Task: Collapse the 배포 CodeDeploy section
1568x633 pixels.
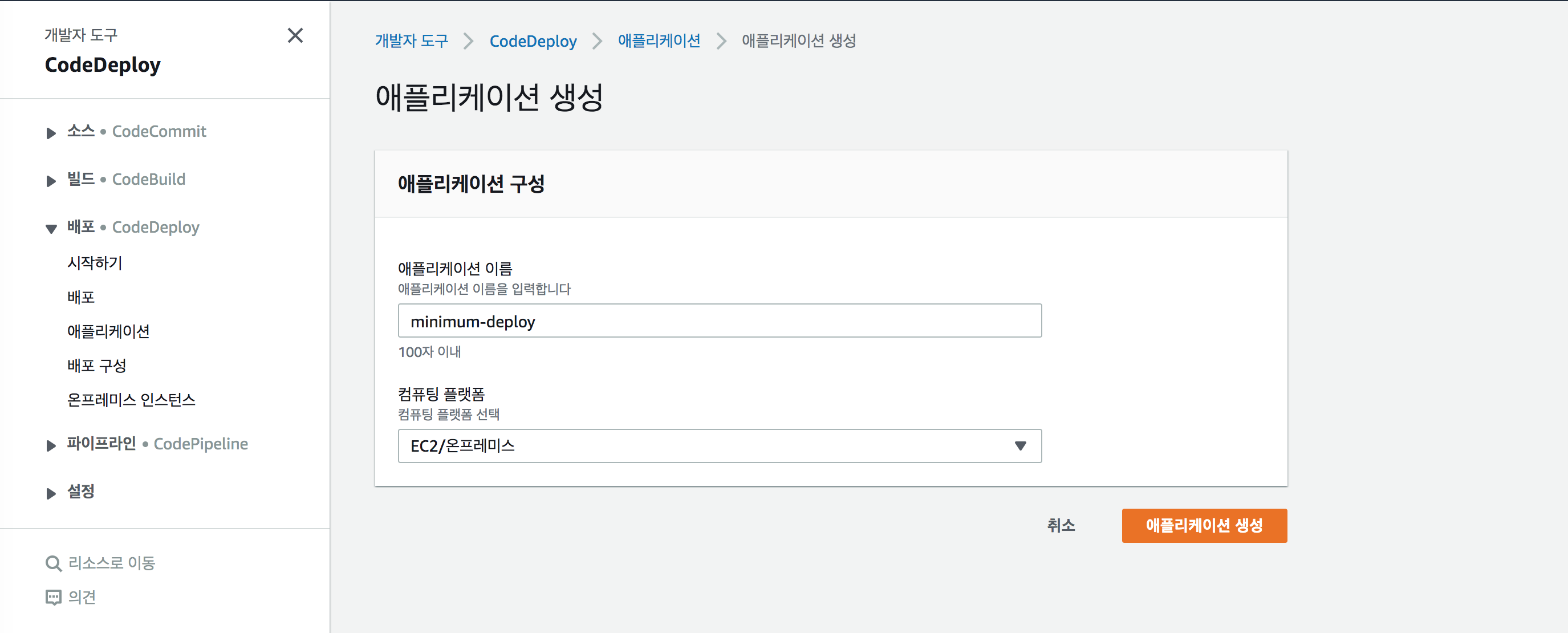Action: (x=51, y=228)
